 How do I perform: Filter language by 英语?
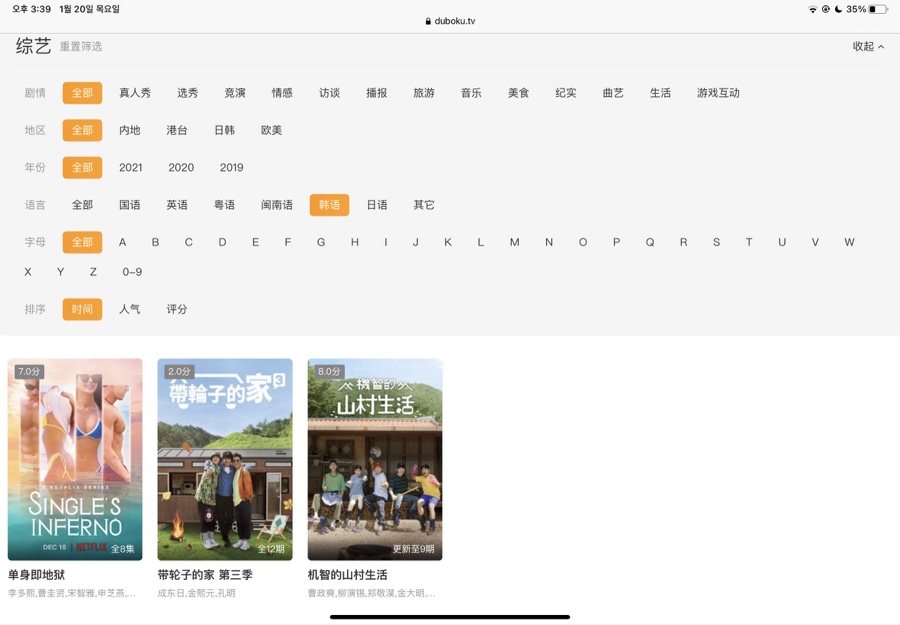[x=177, y=205]
